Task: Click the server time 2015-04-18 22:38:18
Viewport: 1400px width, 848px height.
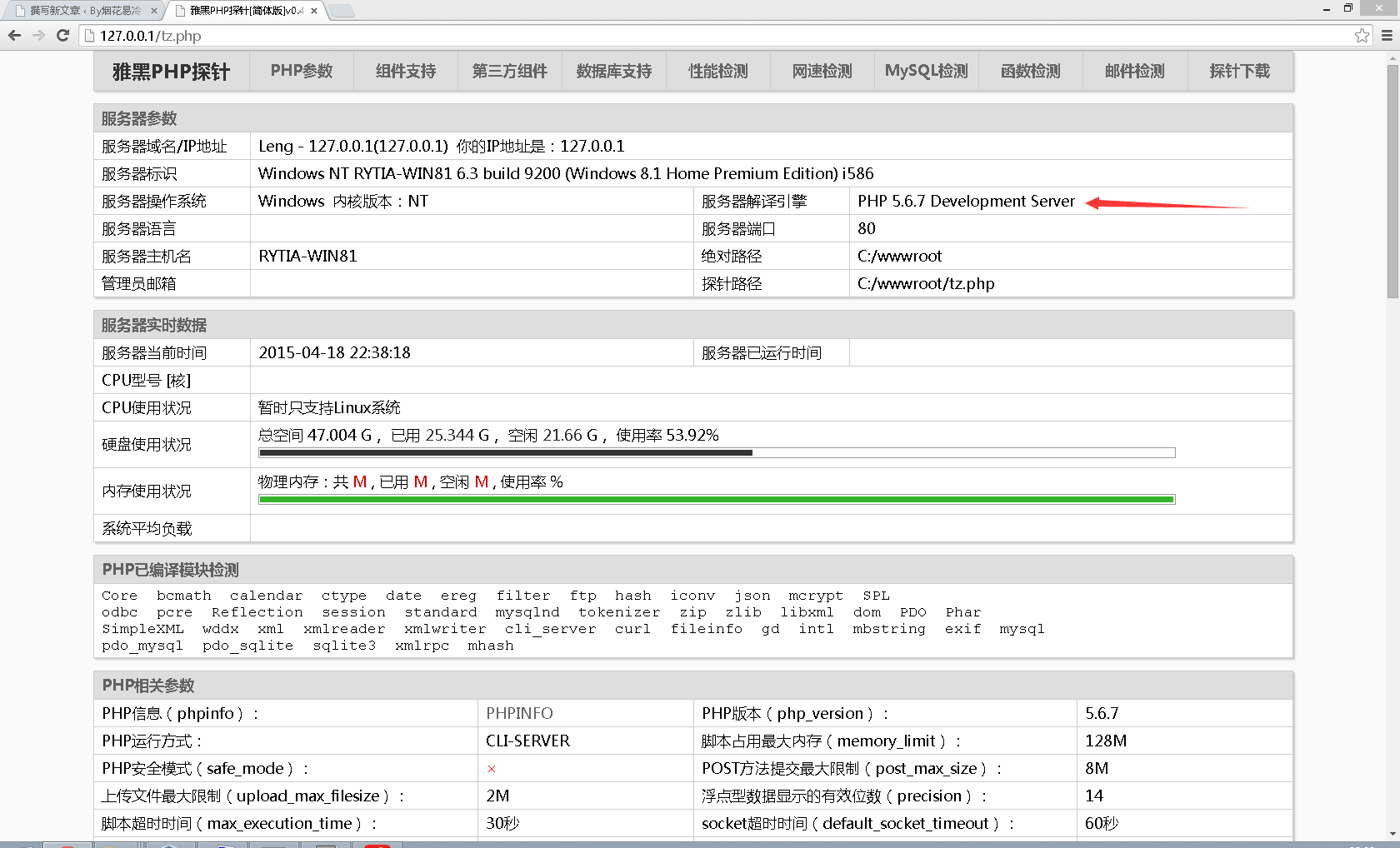Action: click(334, 353)
